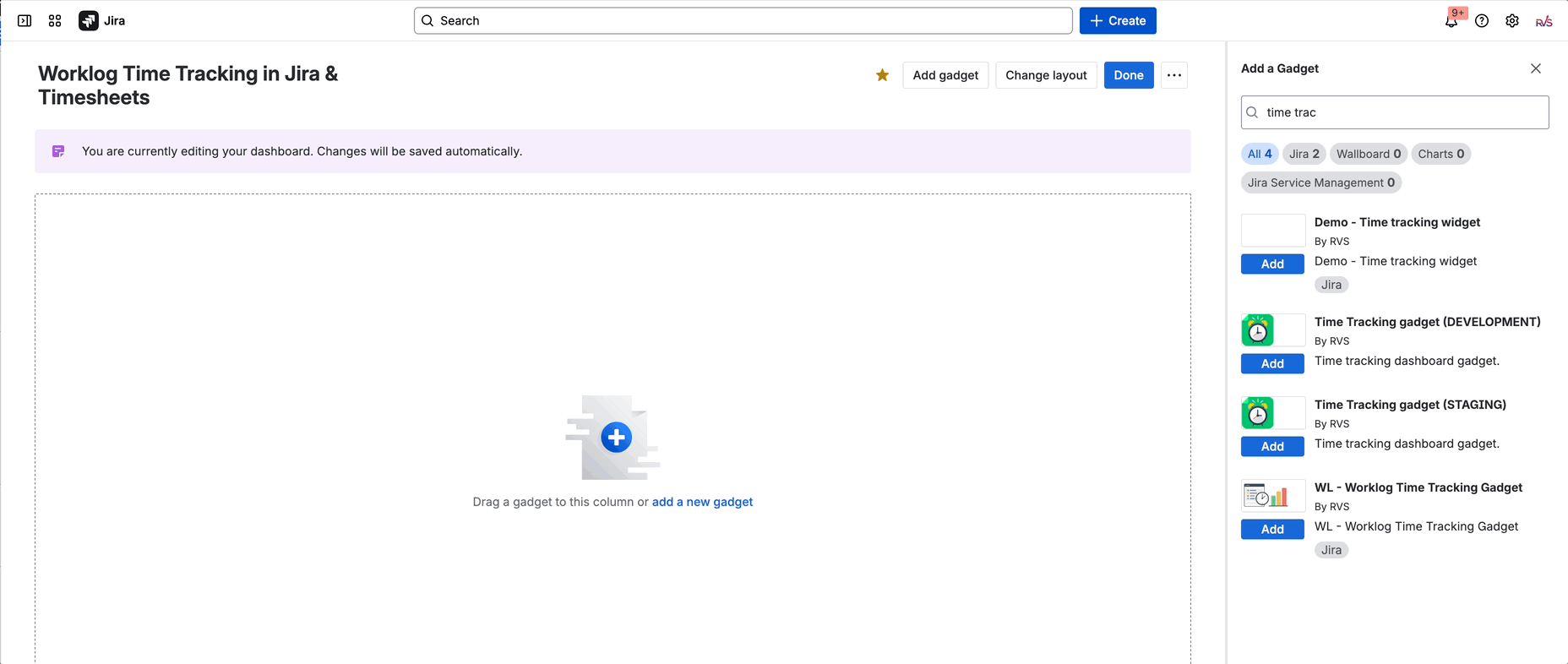1568x664 pixels.
Task: Filter gadgets by Jira category
Action: tap(1304, 154)
